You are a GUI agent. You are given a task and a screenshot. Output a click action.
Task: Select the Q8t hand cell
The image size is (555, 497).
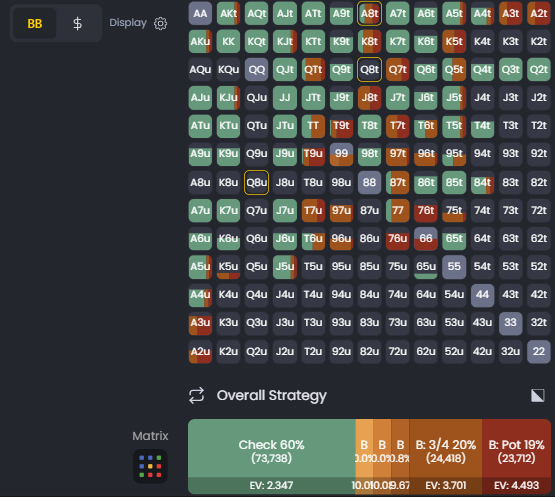[370, 69]
